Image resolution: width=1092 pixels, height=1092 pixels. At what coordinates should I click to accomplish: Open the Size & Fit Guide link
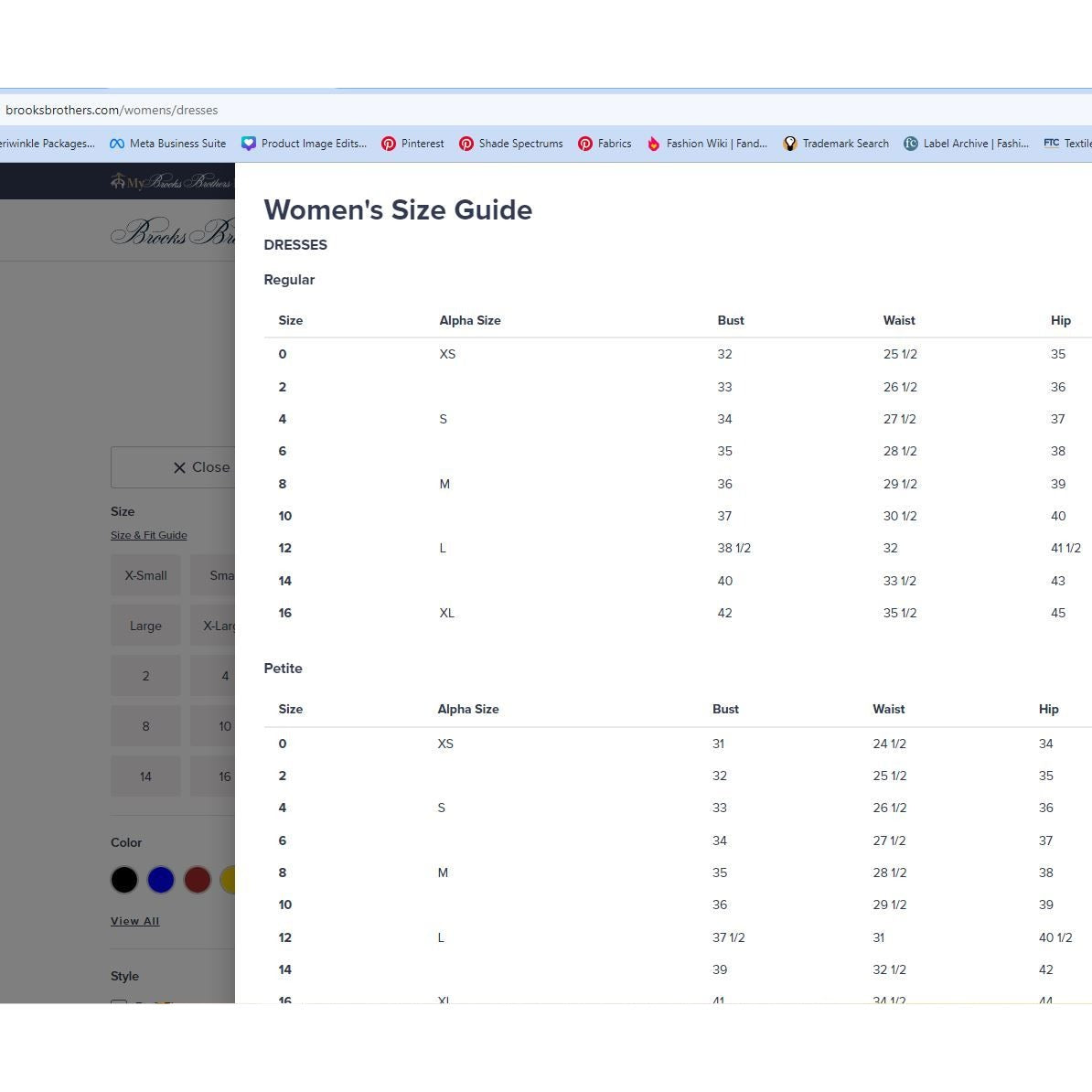149,535
